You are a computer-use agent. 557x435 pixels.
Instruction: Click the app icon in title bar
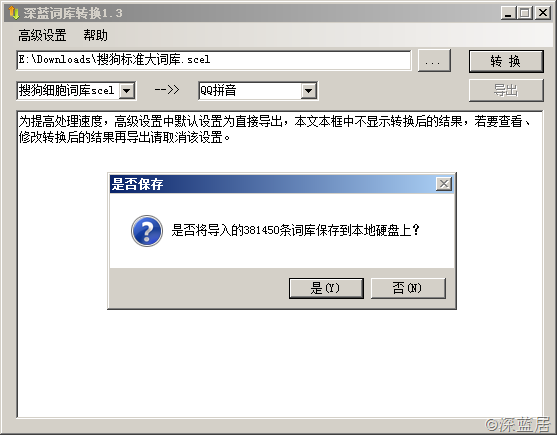pos(14,13)
